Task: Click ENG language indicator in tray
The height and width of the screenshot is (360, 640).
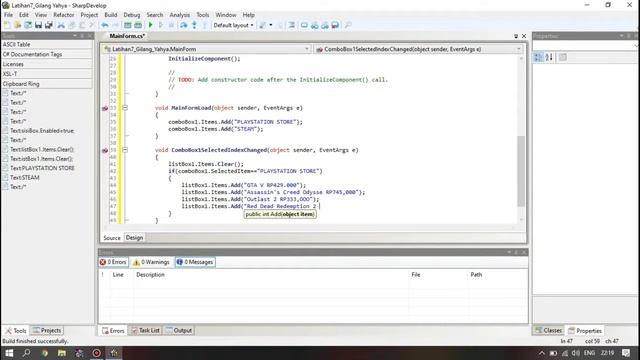Action: 589,353
